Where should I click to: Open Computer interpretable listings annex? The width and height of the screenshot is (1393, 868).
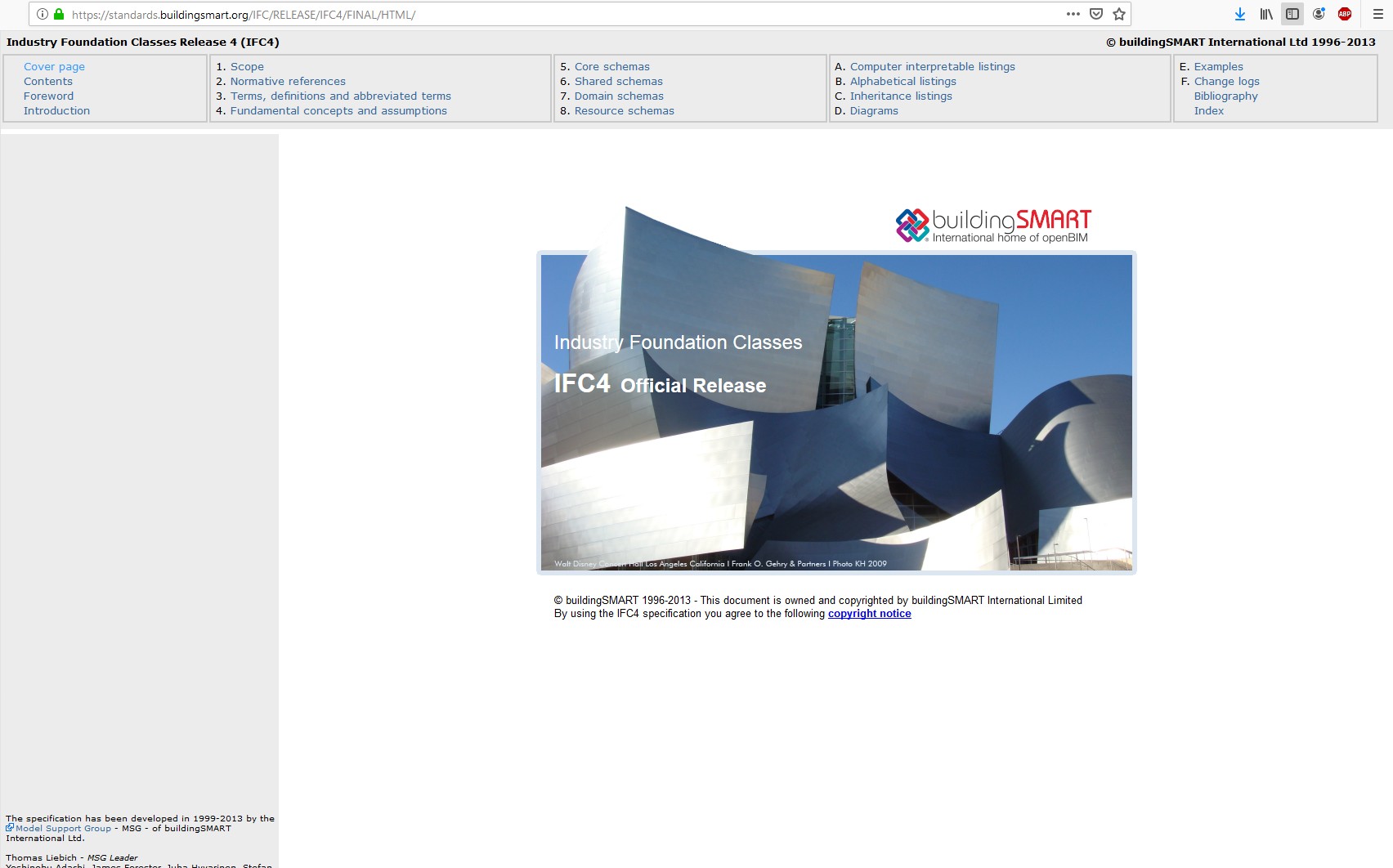932,67
